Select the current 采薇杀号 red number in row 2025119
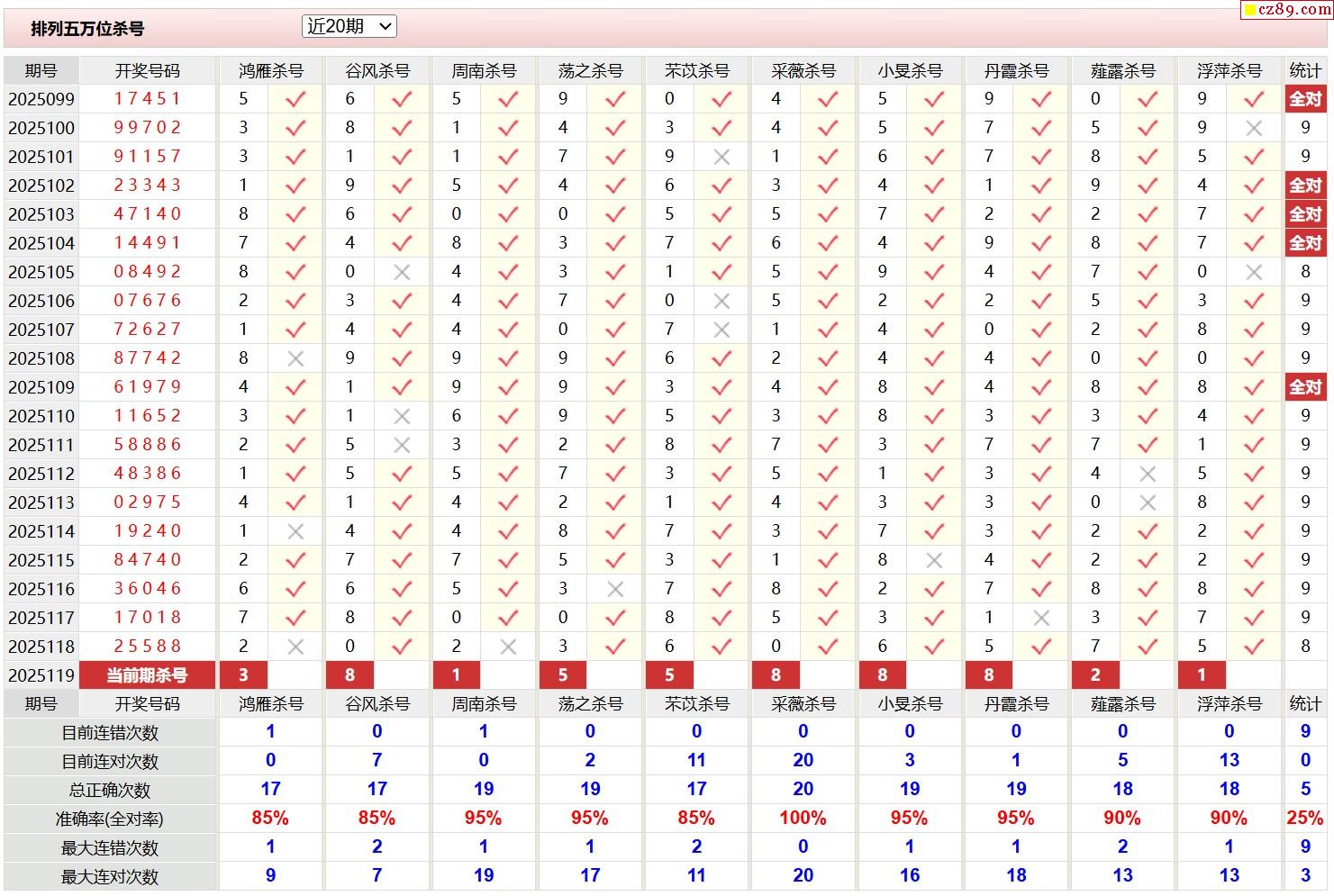 (x=776, y=675)
